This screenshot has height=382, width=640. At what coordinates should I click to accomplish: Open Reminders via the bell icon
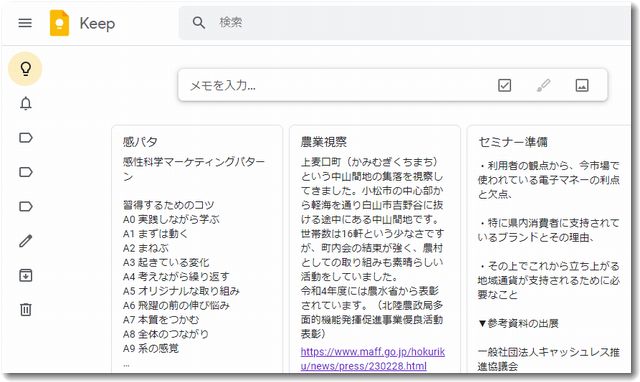coord(26,103)
